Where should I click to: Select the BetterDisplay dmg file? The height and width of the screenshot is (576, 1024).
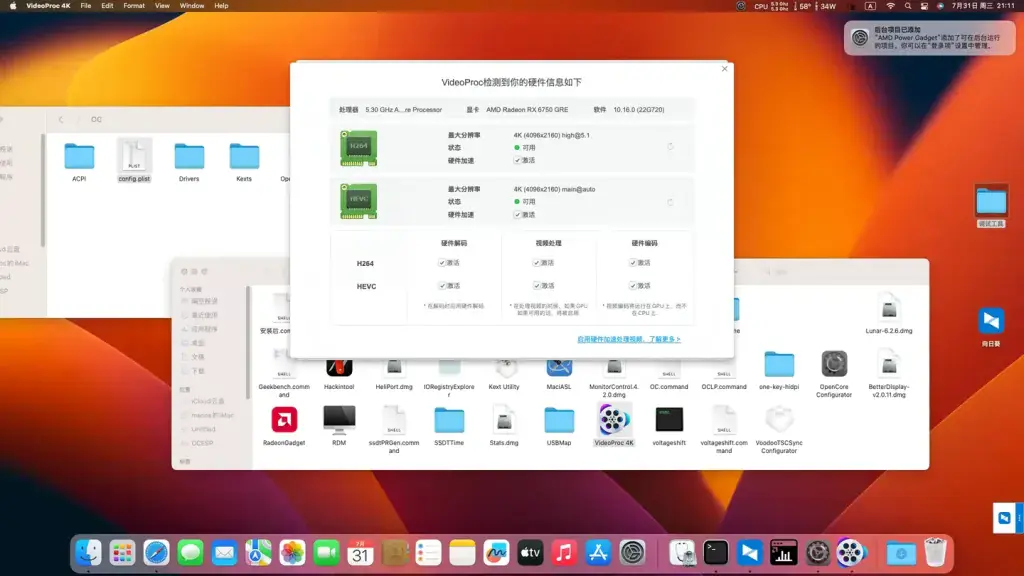[x=889, y=364]
